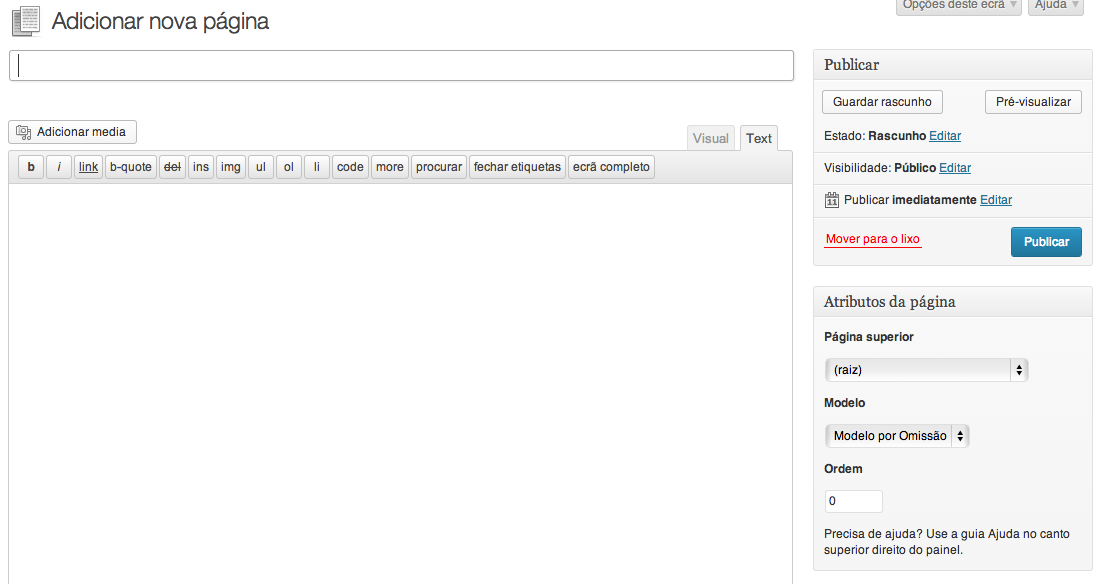Click the bold 'b' quicktag button
1098x584 pixels.
31,167
